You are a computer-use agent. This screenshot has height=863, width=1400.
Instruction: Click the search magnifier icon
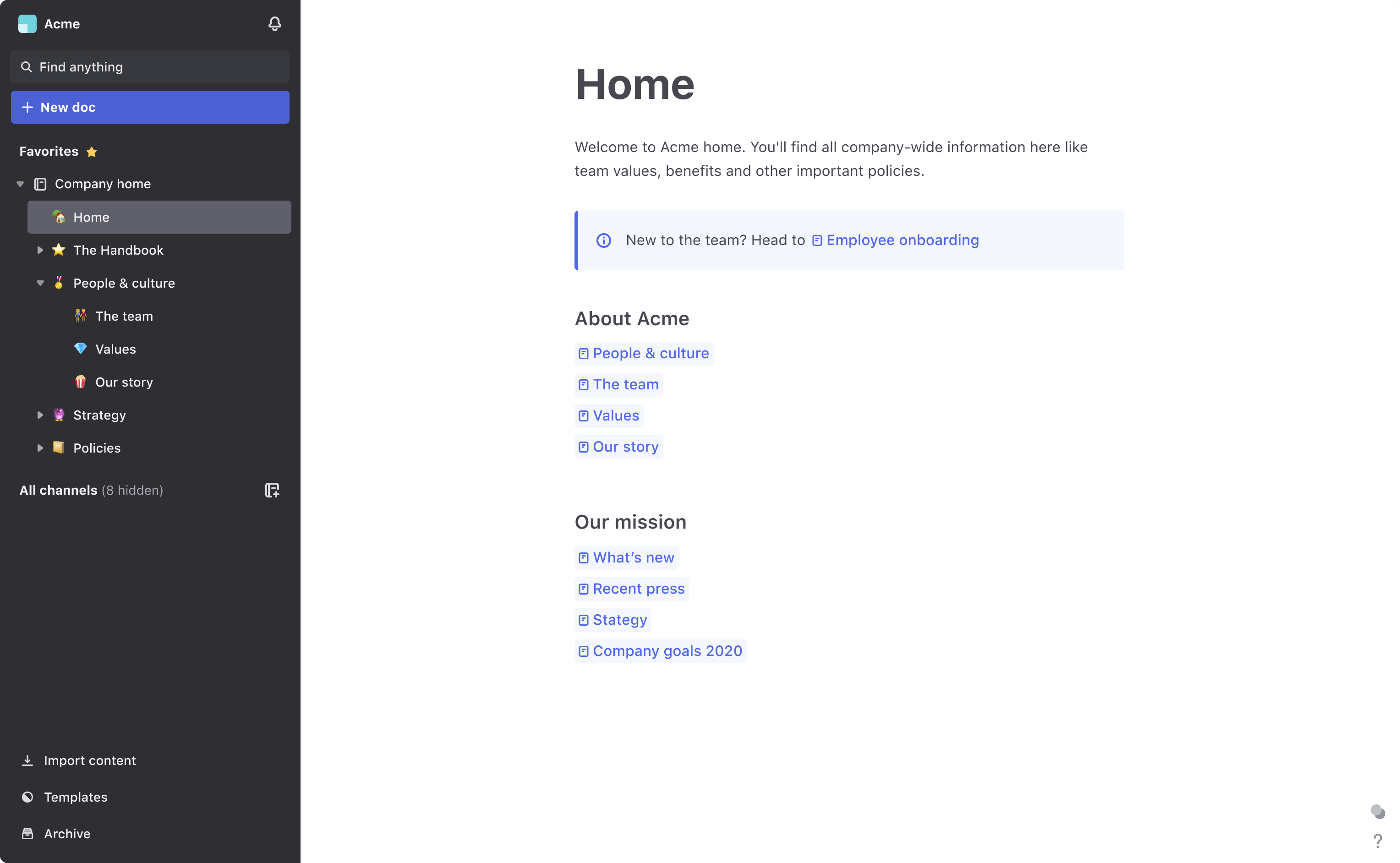(26, 67)
